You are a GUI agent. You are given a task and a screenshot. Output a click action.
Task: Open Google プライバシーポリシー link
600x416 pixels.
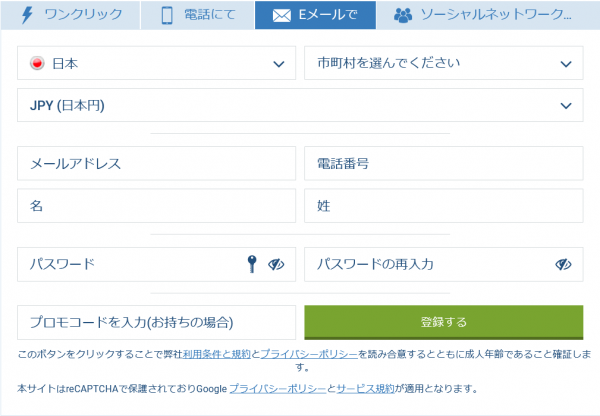pos(278,389)
